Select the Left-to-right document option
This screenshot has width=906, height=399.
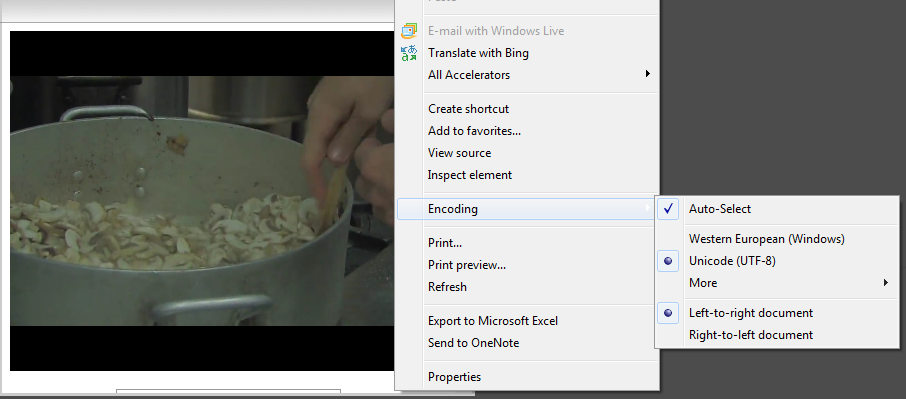(x=751, y=313)
